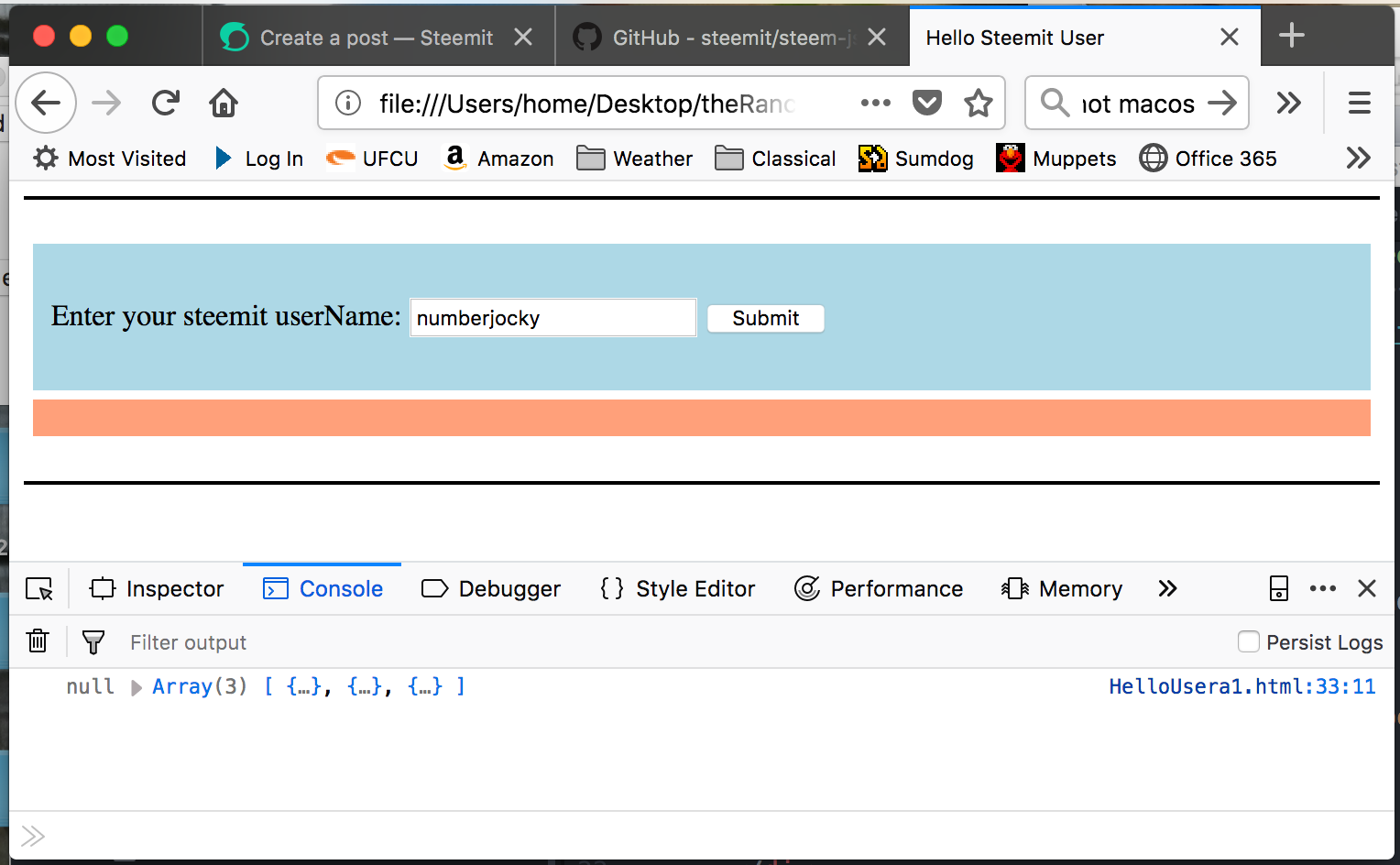Open the UFCU bookmark
Viewport: 1400px width, 865px height.
[x=372, y=159]
